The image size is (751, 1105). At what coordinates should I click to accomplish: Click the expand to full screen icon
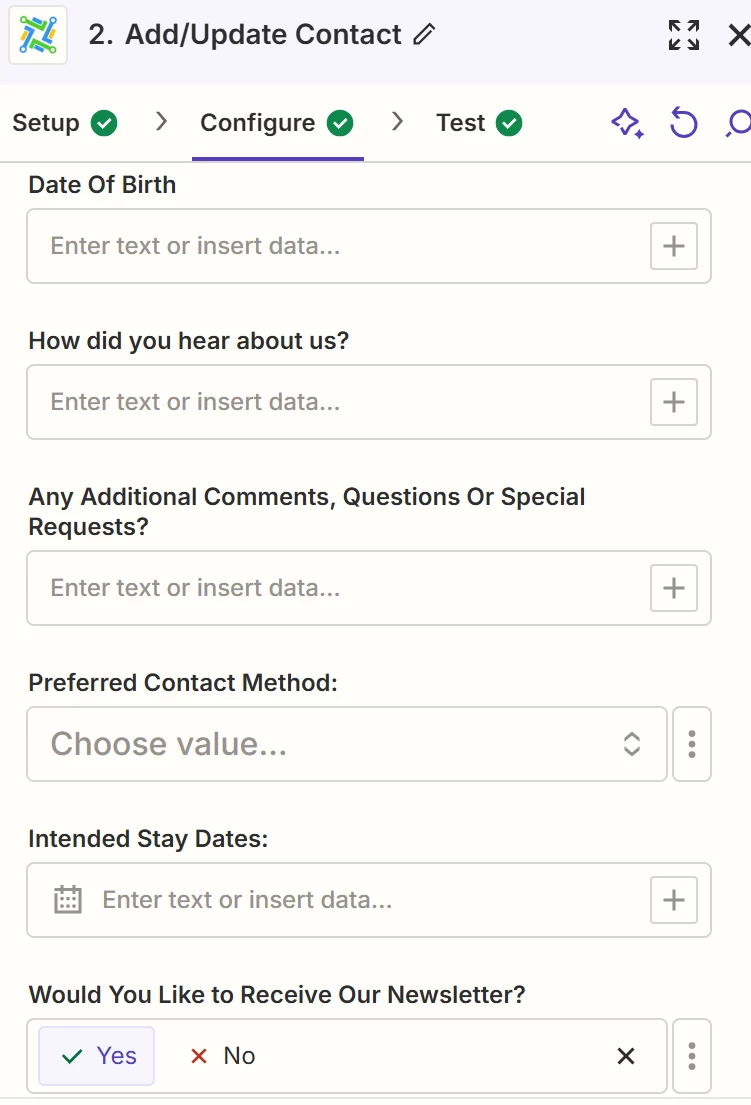[x=684, y=35]
